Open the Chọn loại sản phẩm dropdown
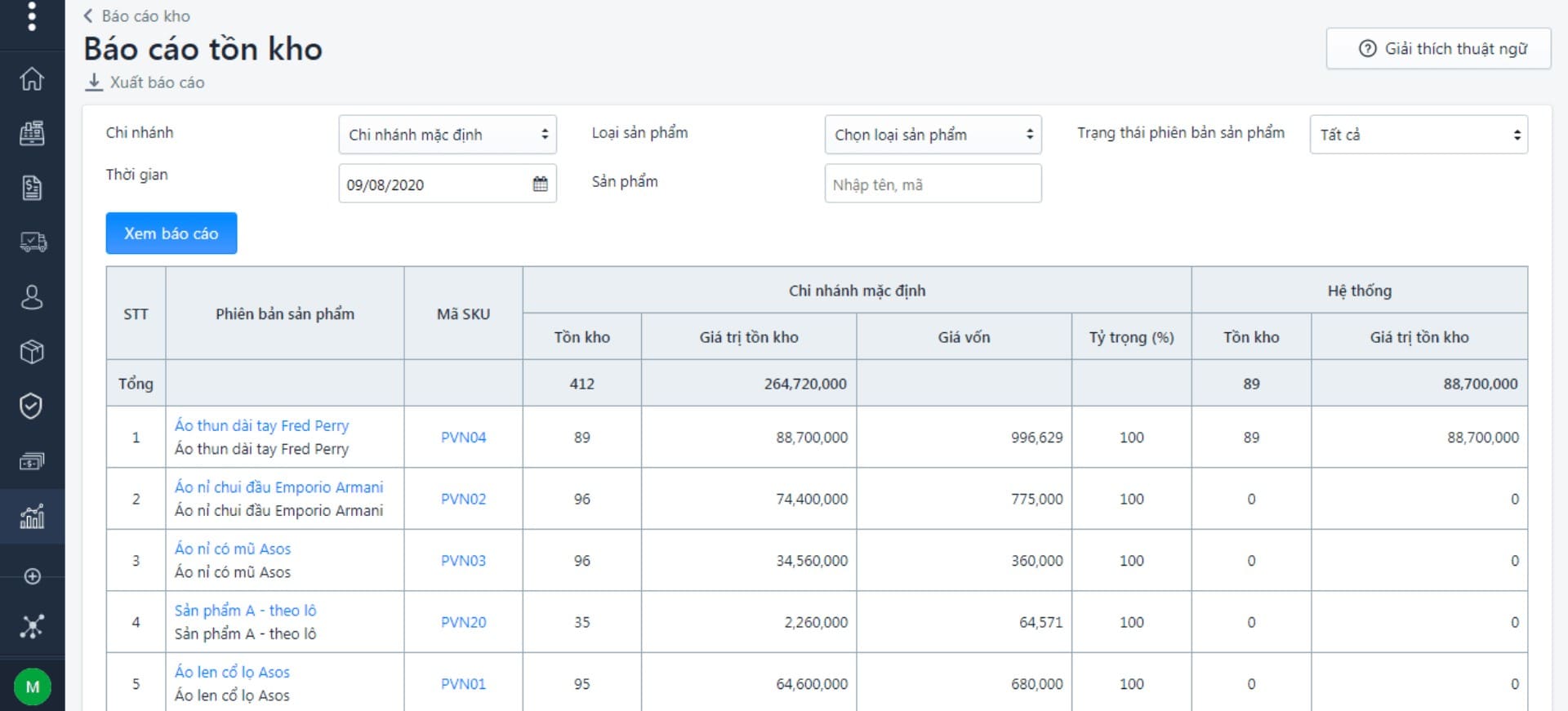Image resolution: width=1568 pixels, height=711 pixels. coord(933,135)
